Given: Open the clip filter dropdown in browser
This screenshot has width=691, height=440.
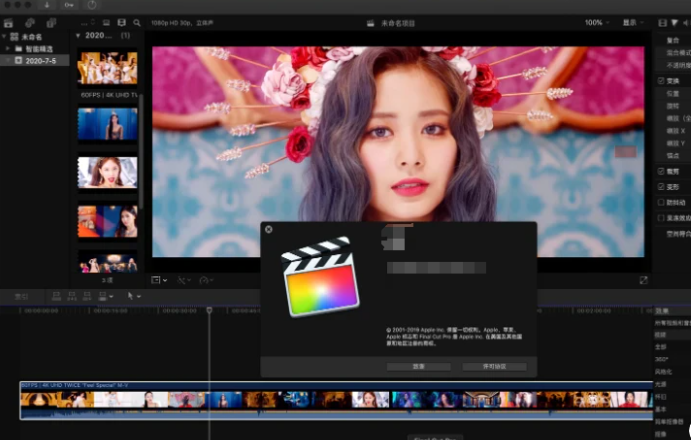Looking at the screenshot, I should click(x=88, y=22).
